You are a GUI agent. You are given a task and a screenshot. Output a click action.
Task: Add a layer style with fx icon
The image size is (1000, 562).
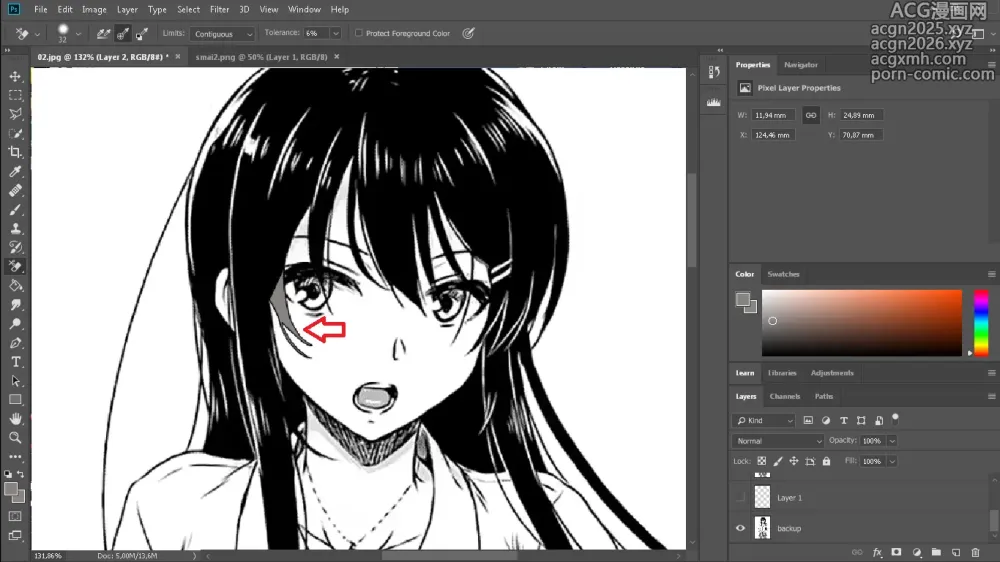click(877, 552)
